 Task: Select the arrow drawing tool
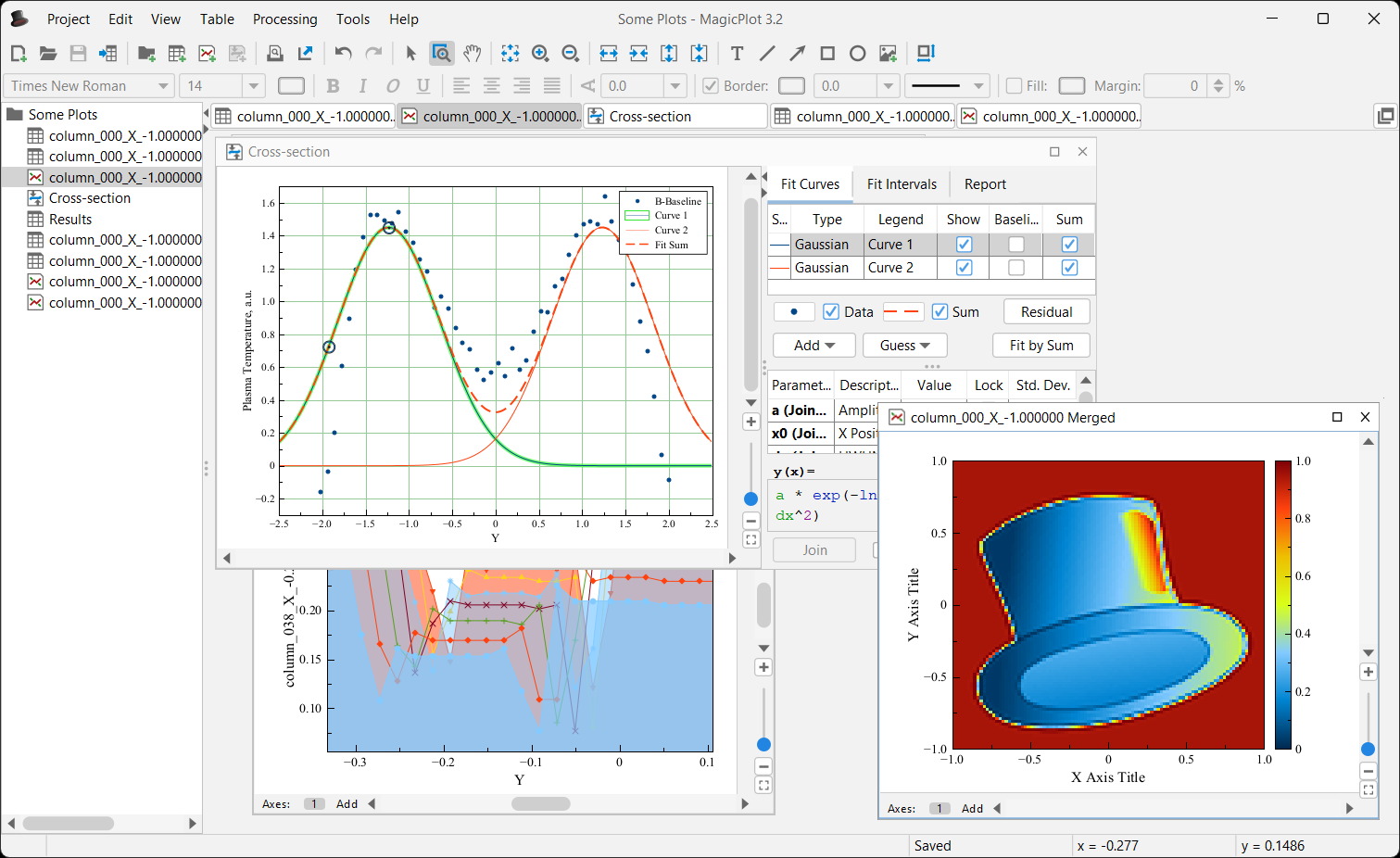[797, 54]
